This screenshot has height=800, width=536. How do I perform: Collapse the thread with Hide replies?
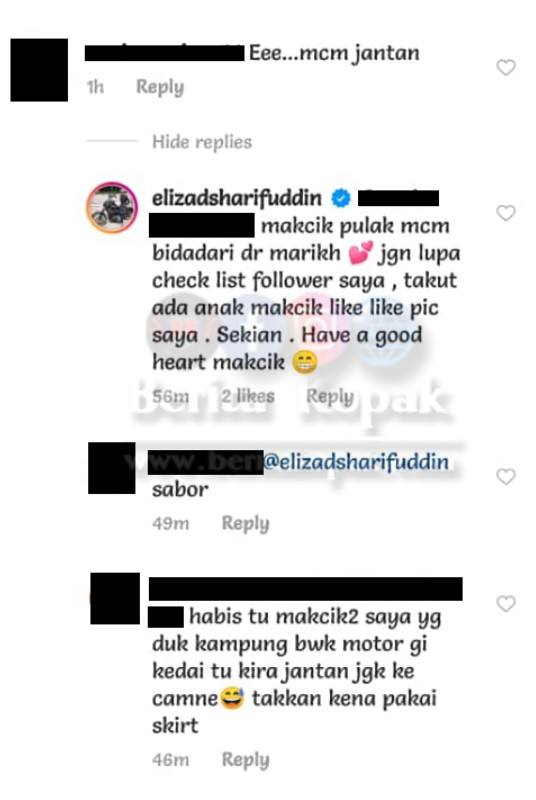(202, 141)
